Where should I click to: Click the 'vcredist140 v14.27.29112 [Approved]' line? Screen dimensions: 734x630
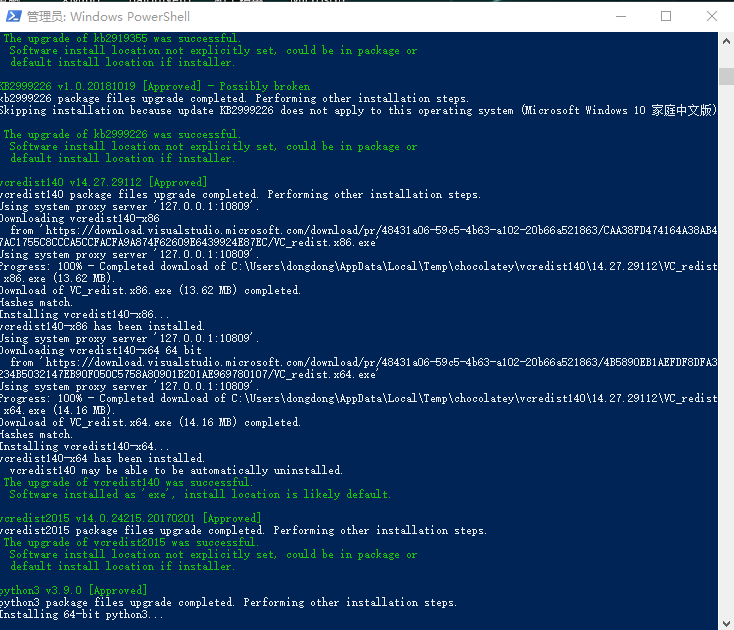tap(103, 182)
